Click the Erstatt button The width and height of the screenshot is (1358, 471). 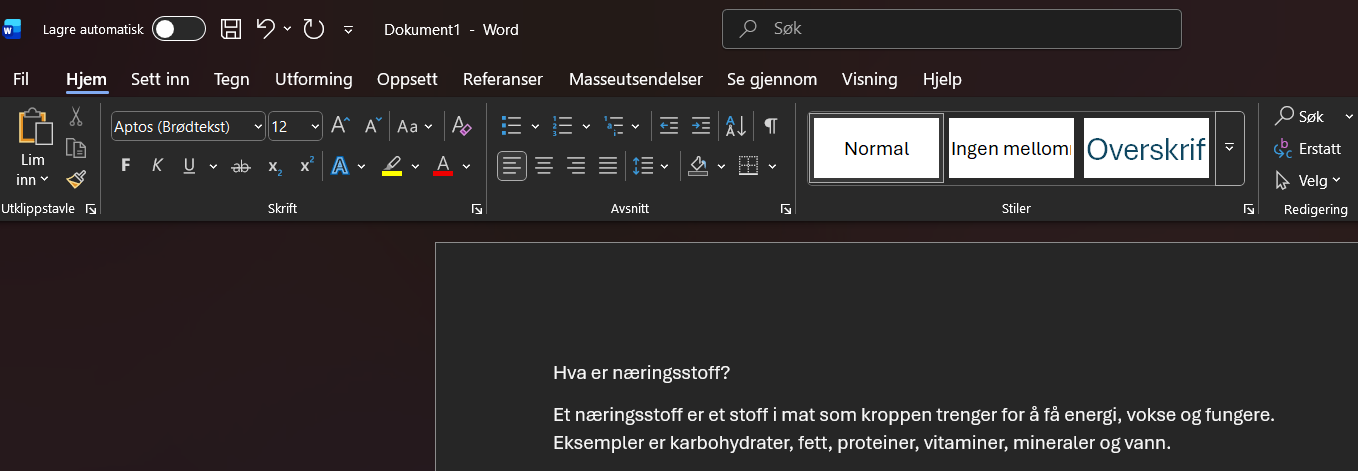click(1309, 148)
